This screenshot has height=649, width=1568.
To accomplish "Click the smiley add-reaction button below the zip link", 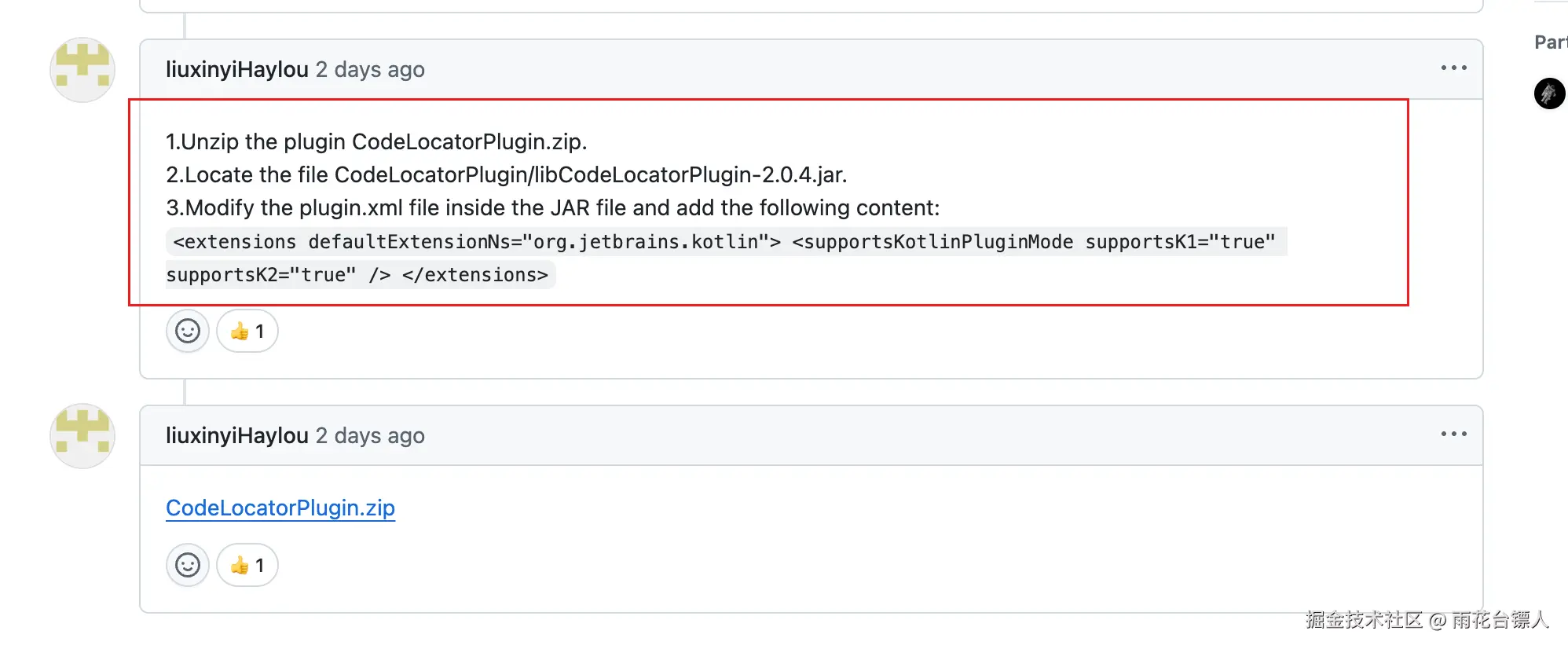I will click(x=188, y=565).
